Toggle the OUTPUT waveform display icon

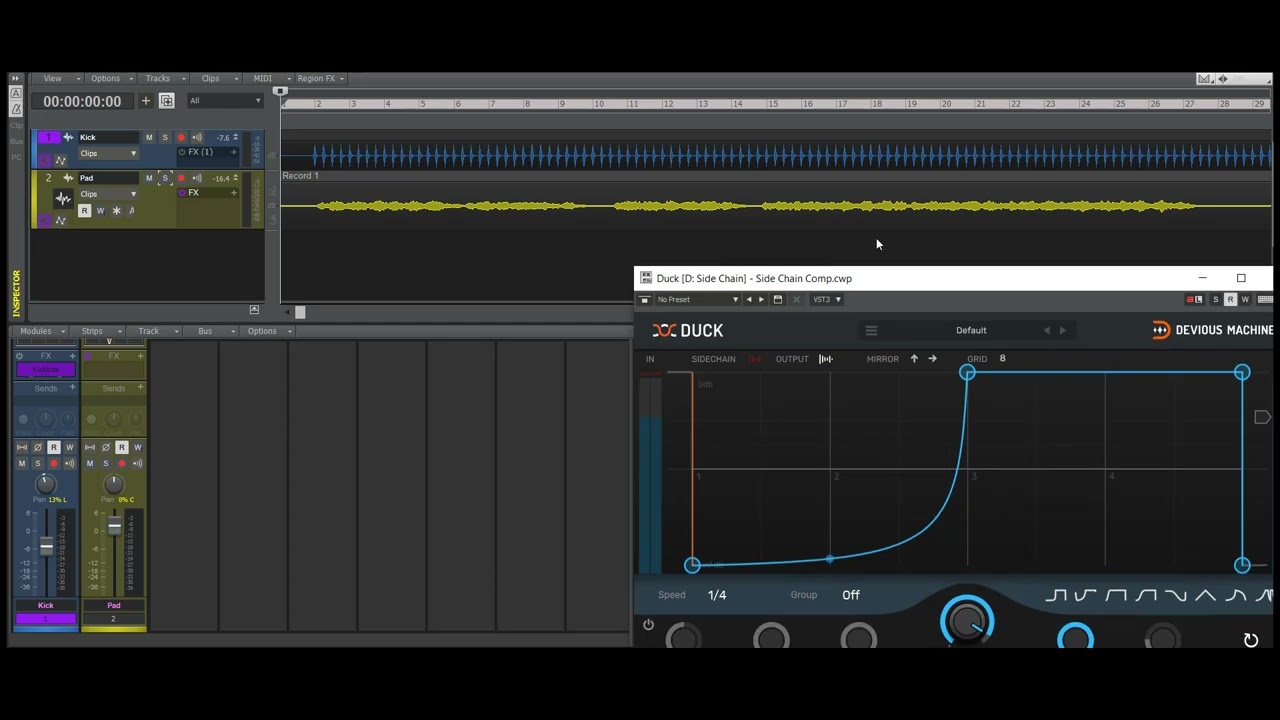[x=825, y=359]
